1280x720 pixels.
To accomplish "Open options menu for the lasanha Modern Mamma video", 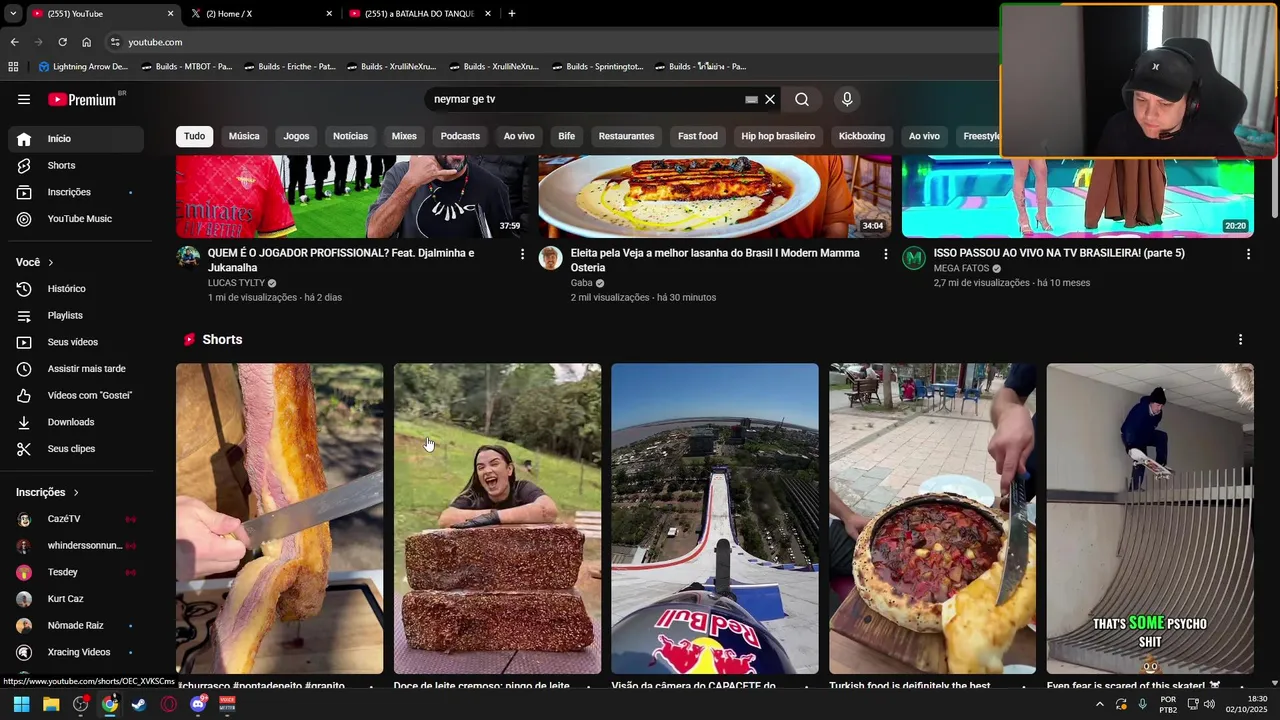I will (885, 254).
